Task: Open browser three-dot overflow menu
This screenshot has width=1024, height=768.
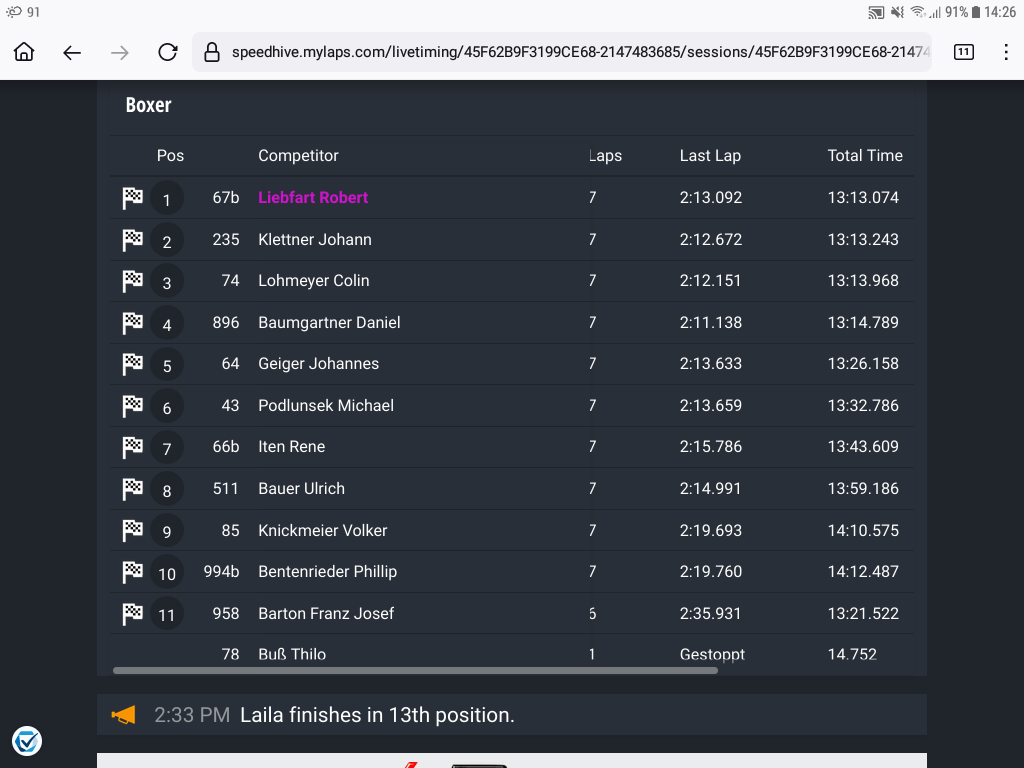Action: pos(1006,53)
